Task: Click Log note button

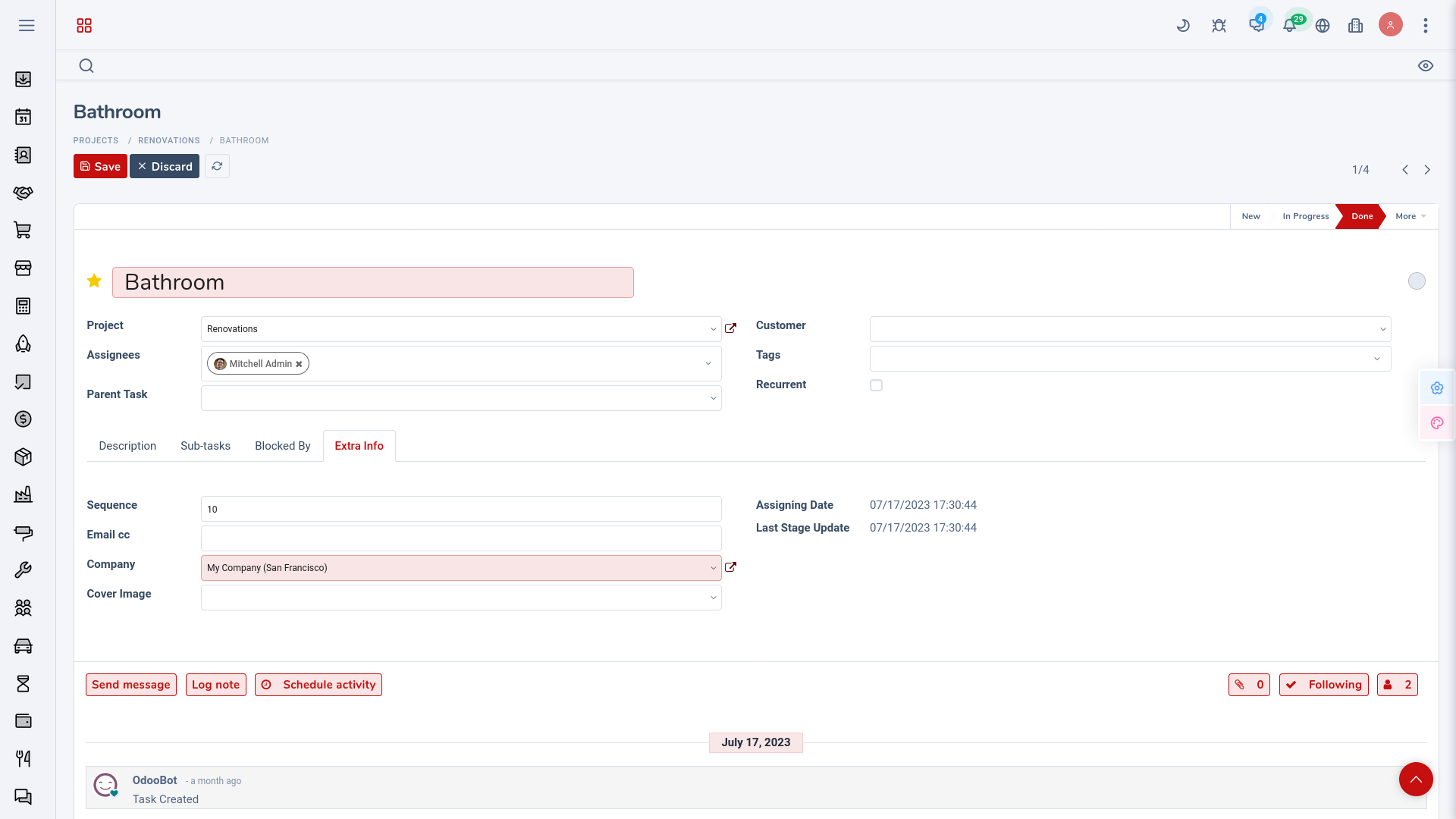Action: click(x=216, y=685)
